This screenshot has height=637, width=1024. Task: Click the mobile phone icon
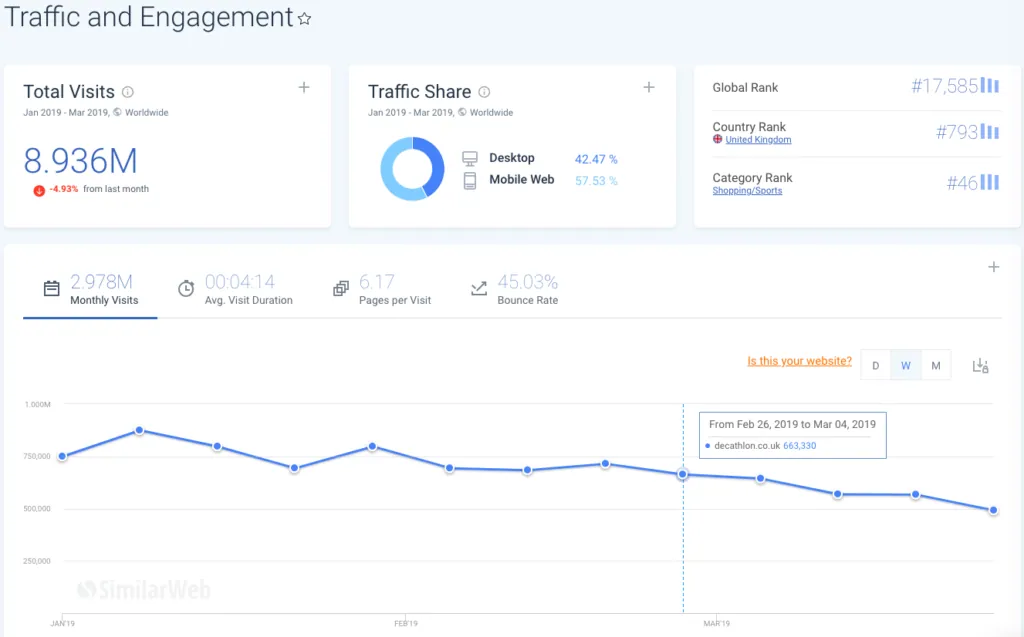coord(470,180)
